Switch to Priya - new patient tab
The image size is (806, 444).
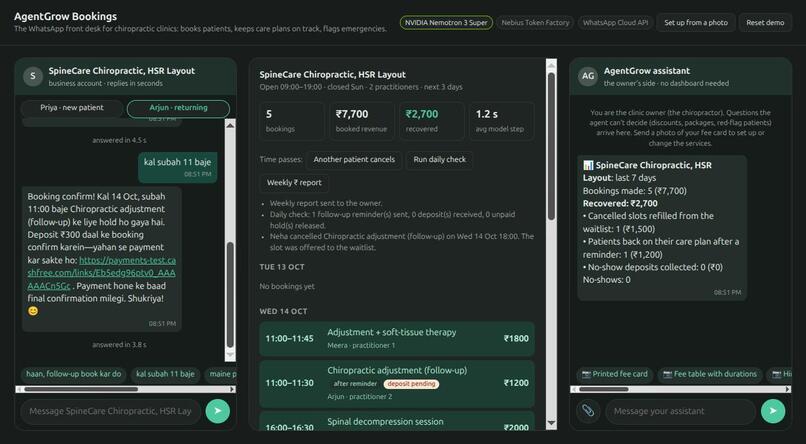tap(72, 108)
